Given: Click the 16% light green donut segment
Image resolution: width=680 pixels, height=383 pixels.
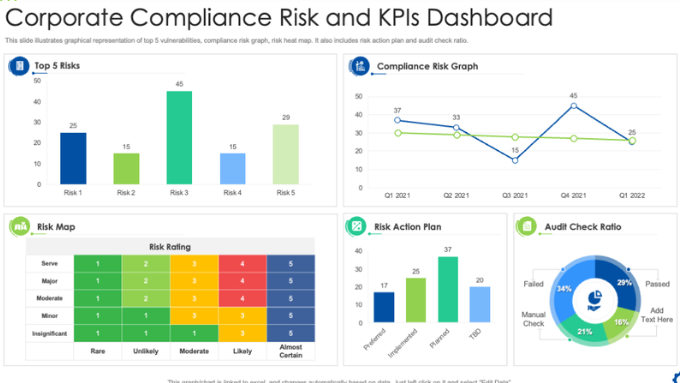Looking at the screenshot, I should (621, 322).
